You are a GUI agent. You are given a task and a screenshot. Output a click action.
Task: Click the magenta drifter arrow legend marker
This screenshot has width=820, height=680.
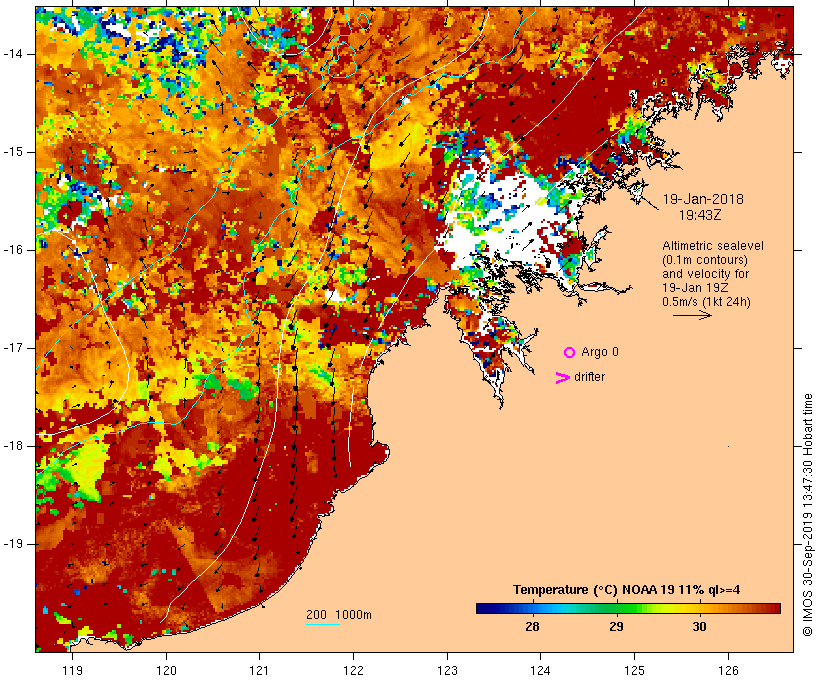563,378
